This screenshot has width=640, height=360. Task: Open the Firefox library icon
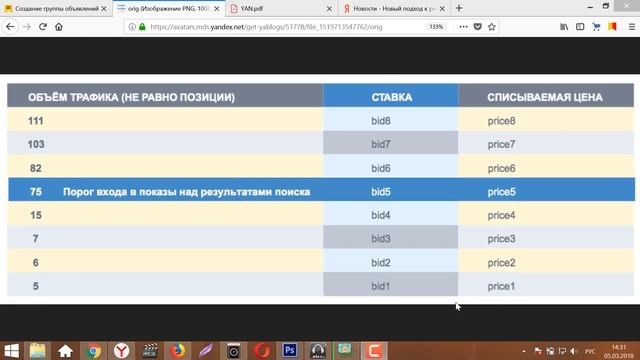pyautogui.click(x=564, y=27)
